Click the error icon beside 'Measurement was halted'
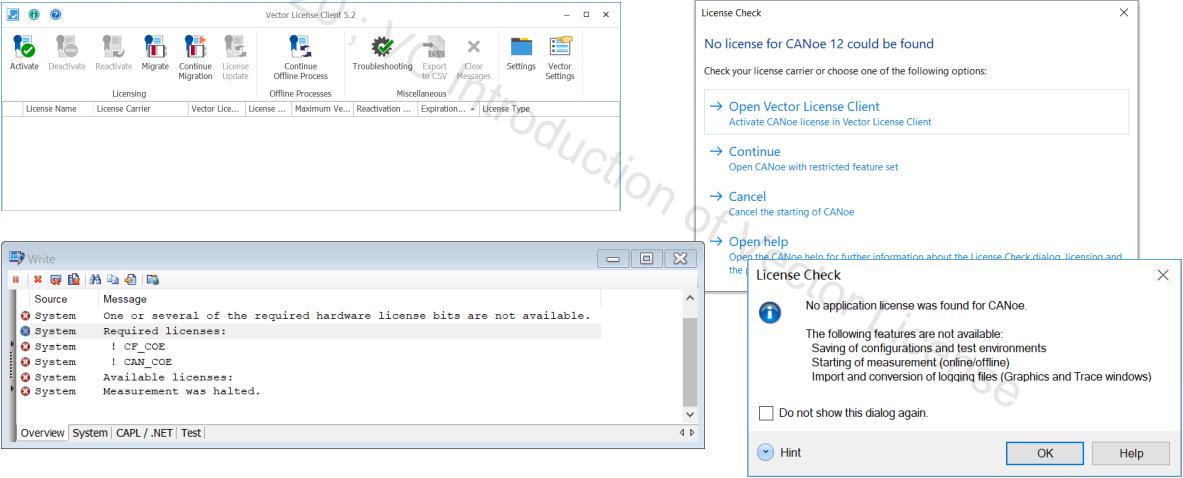Screen dimensions: 1183x478 tap(25, 391)
